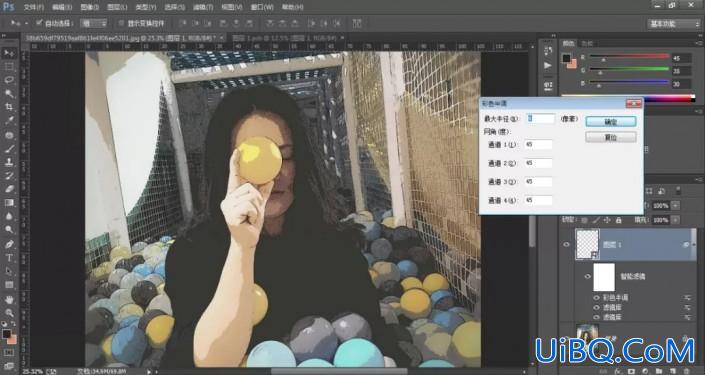Close the 彩色半调 dialog

click(x=634, y=103)
